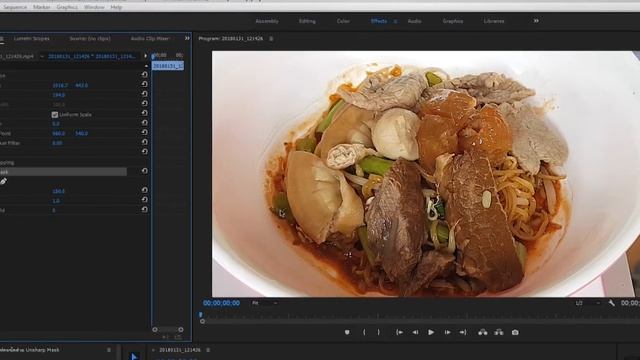Go to Out point in Program monitor
Image resolution: width=640 pixels, height=360 pixels.
pos(463,332)
